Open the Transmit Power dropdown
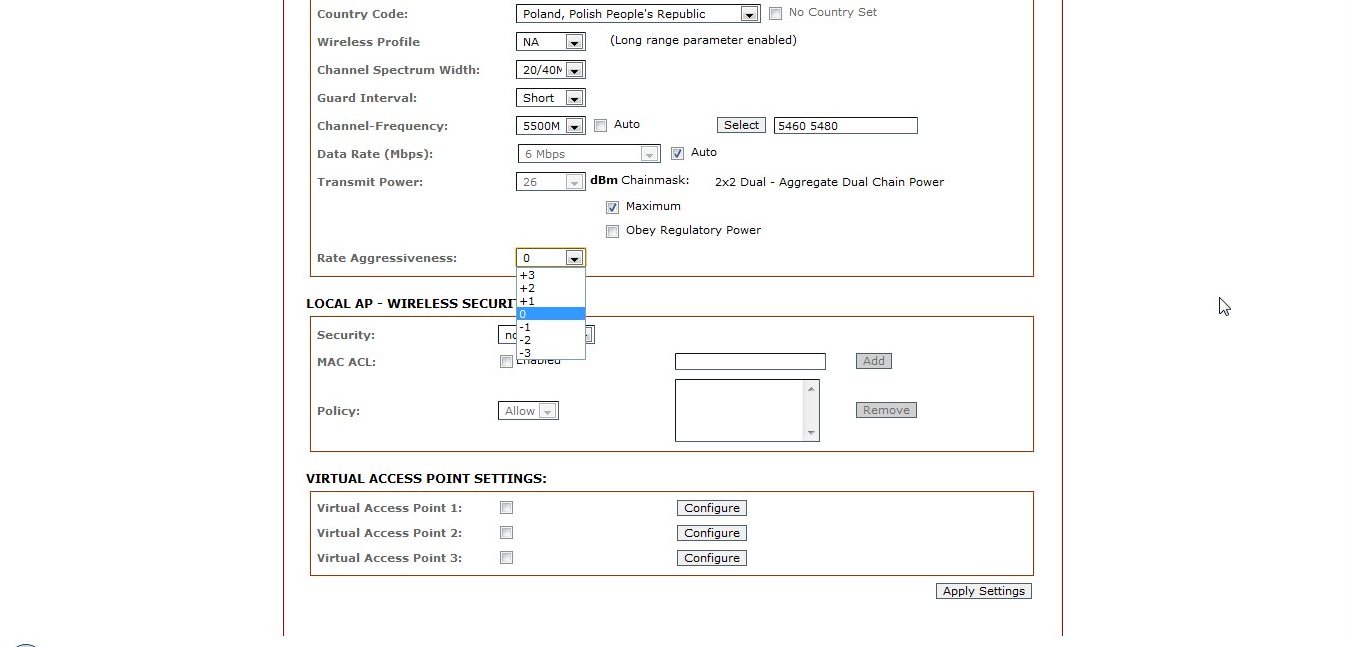The width and height of the screenshot is (1346, 647). pos(550,182)
